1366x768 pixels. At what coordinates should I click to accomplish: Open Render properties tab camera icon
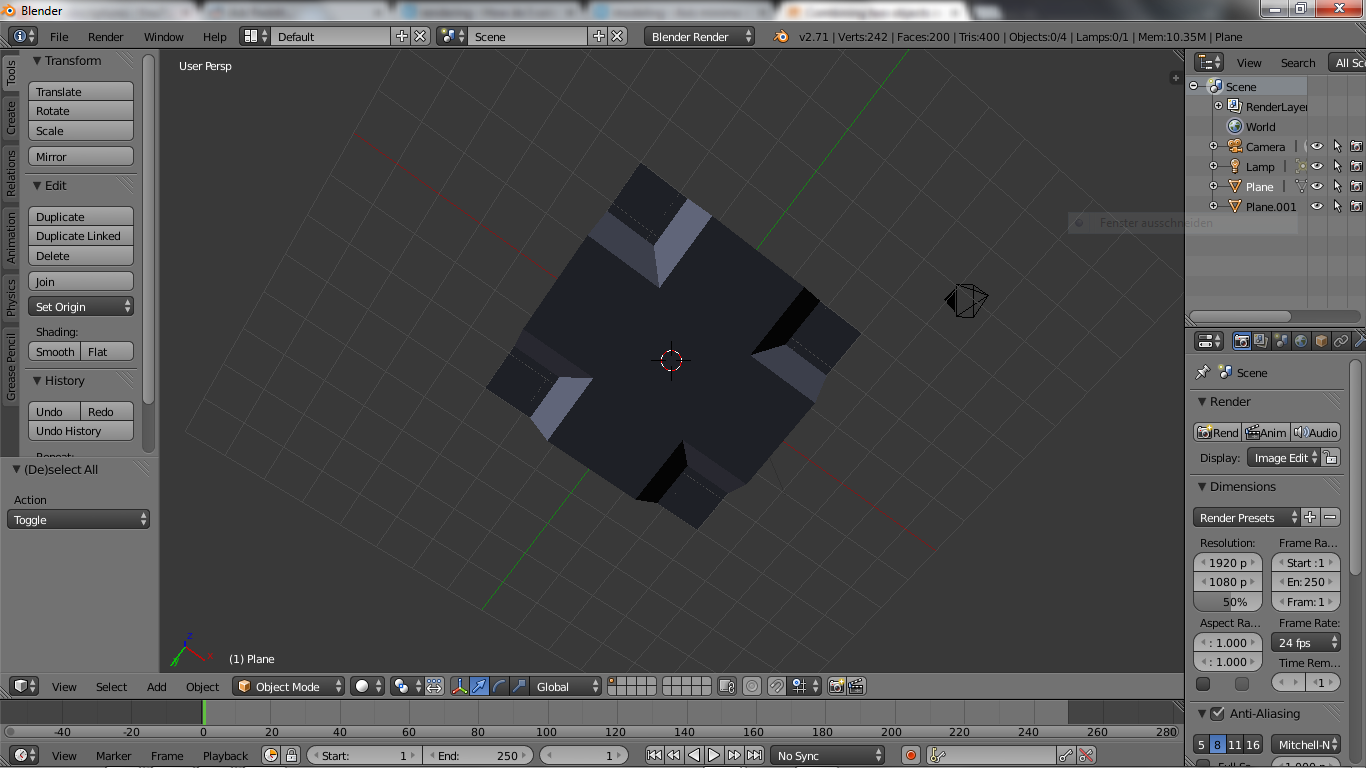coord(1241,341)
